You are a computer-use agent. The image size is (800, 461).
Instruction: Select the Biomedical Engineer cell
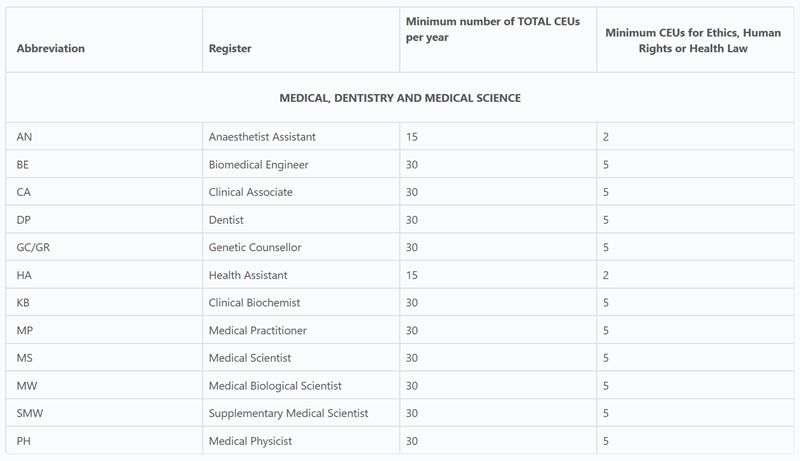pos(258,164)
